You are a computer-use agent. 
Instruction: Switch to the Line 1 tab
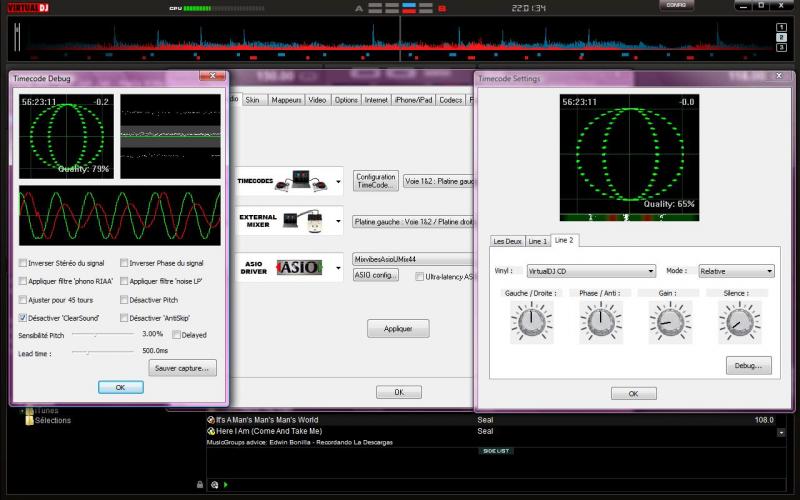click(x=537, y=241)
